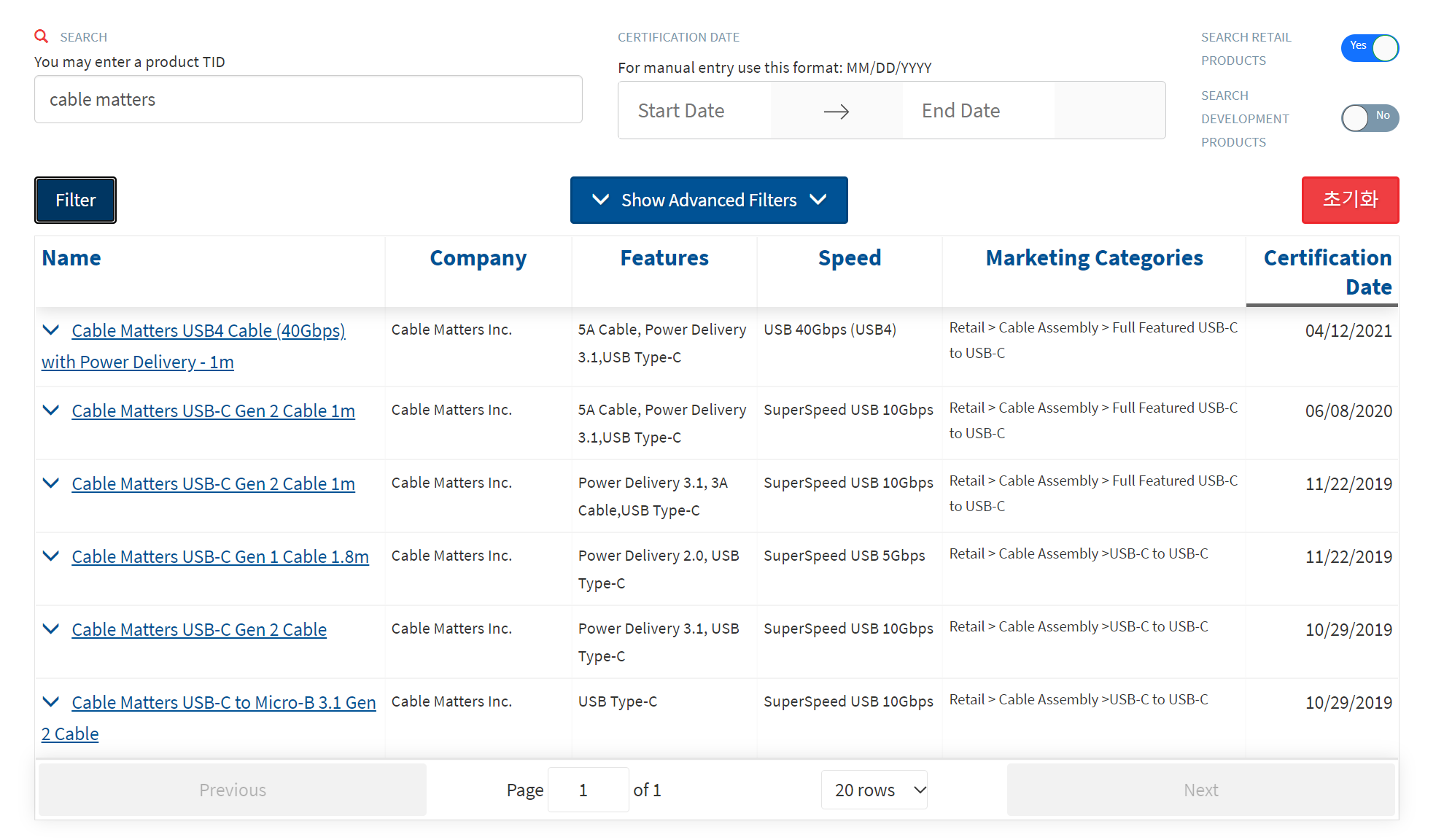Click the red 초기화 reset button
Screen dimensions: 1444x840
1349,200
